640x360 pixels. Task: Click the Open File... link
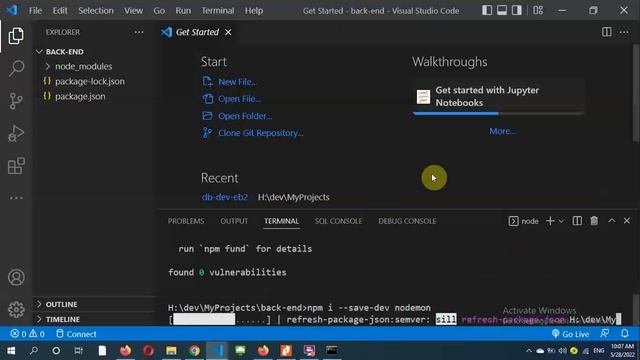239,99
